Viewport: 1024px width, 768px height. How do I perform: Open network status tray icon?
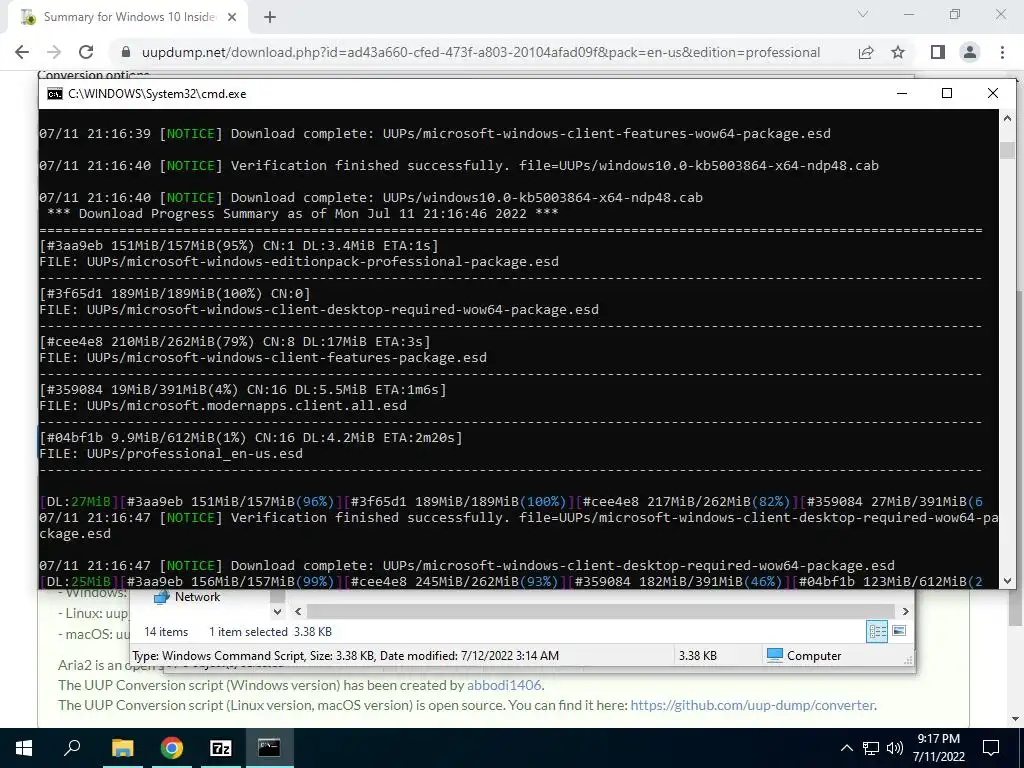click(871, 748)
